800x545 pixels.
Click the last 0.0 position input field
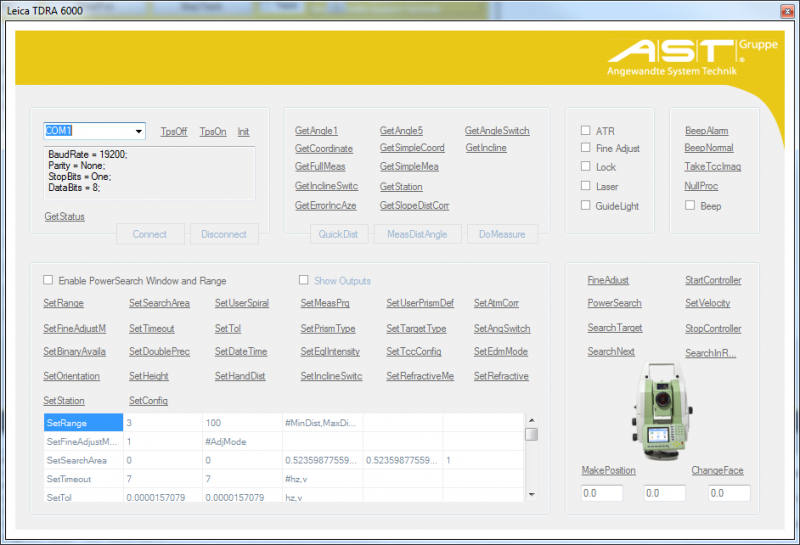pos(730,493)
